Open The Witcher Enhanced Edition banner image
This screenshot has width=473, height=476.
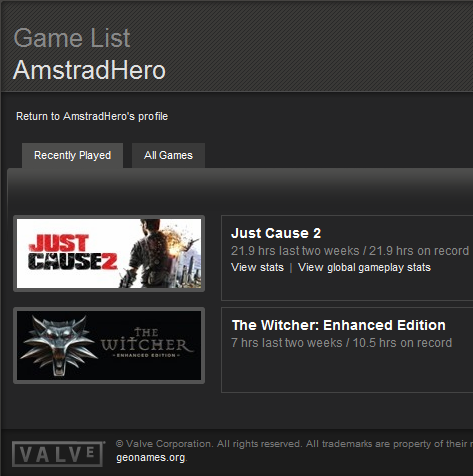click(109, 345)
